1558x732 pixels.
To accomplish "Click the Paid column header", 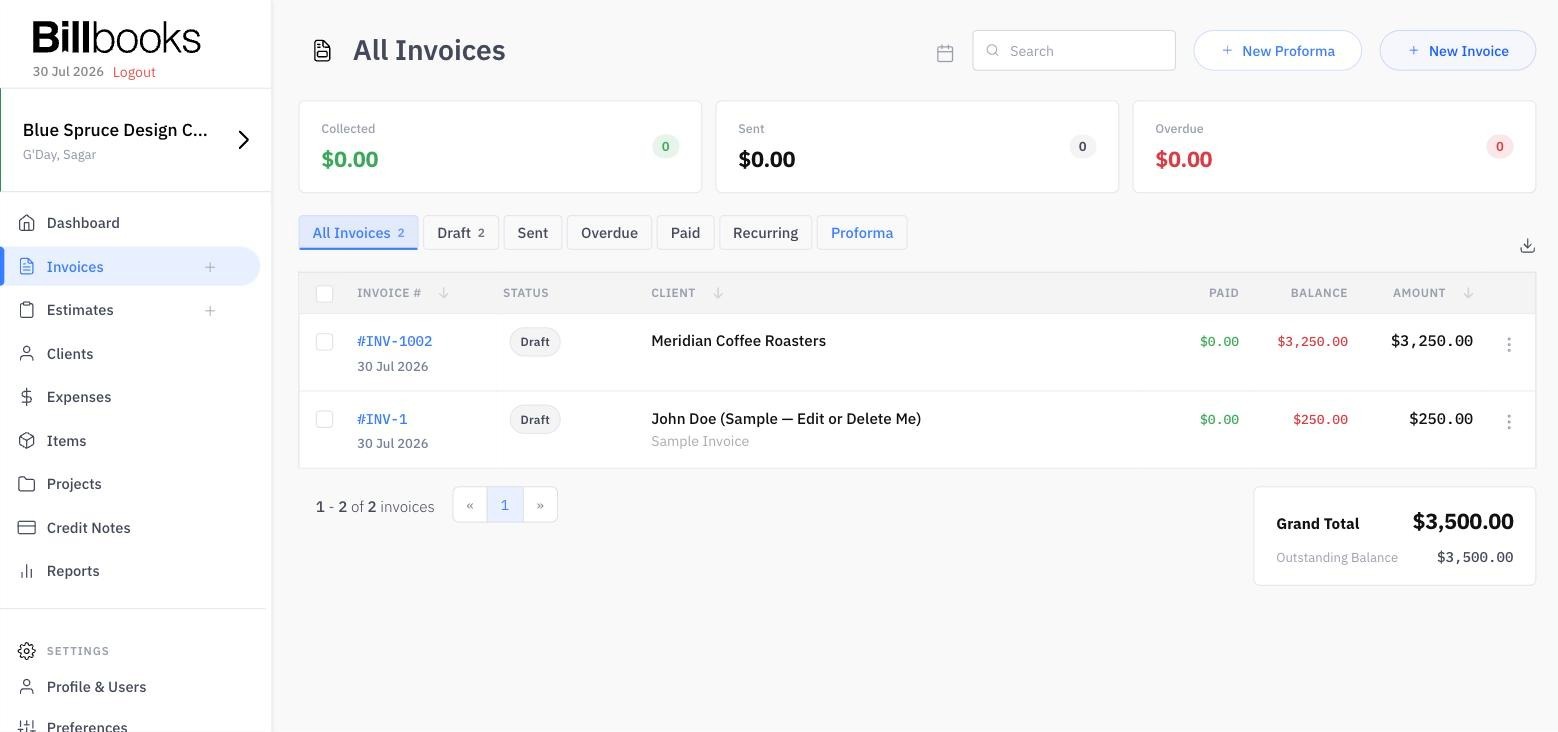I will point(1224,293).
